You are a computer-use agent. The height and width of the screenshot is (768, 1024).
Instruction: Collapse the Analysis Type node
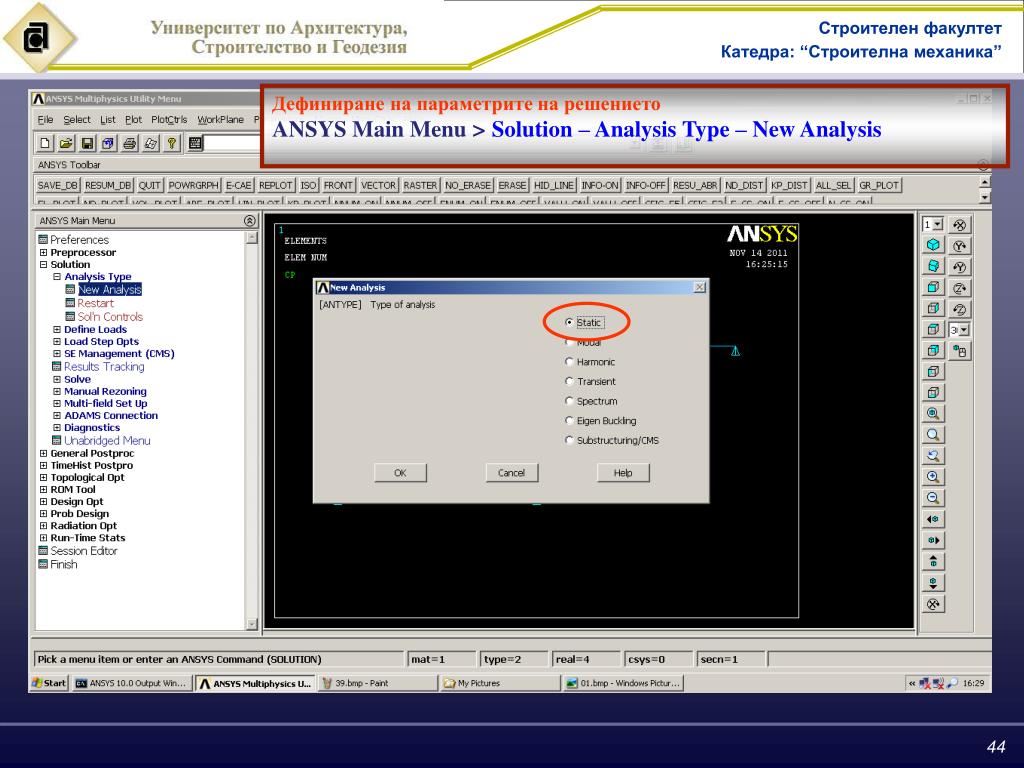57,276
